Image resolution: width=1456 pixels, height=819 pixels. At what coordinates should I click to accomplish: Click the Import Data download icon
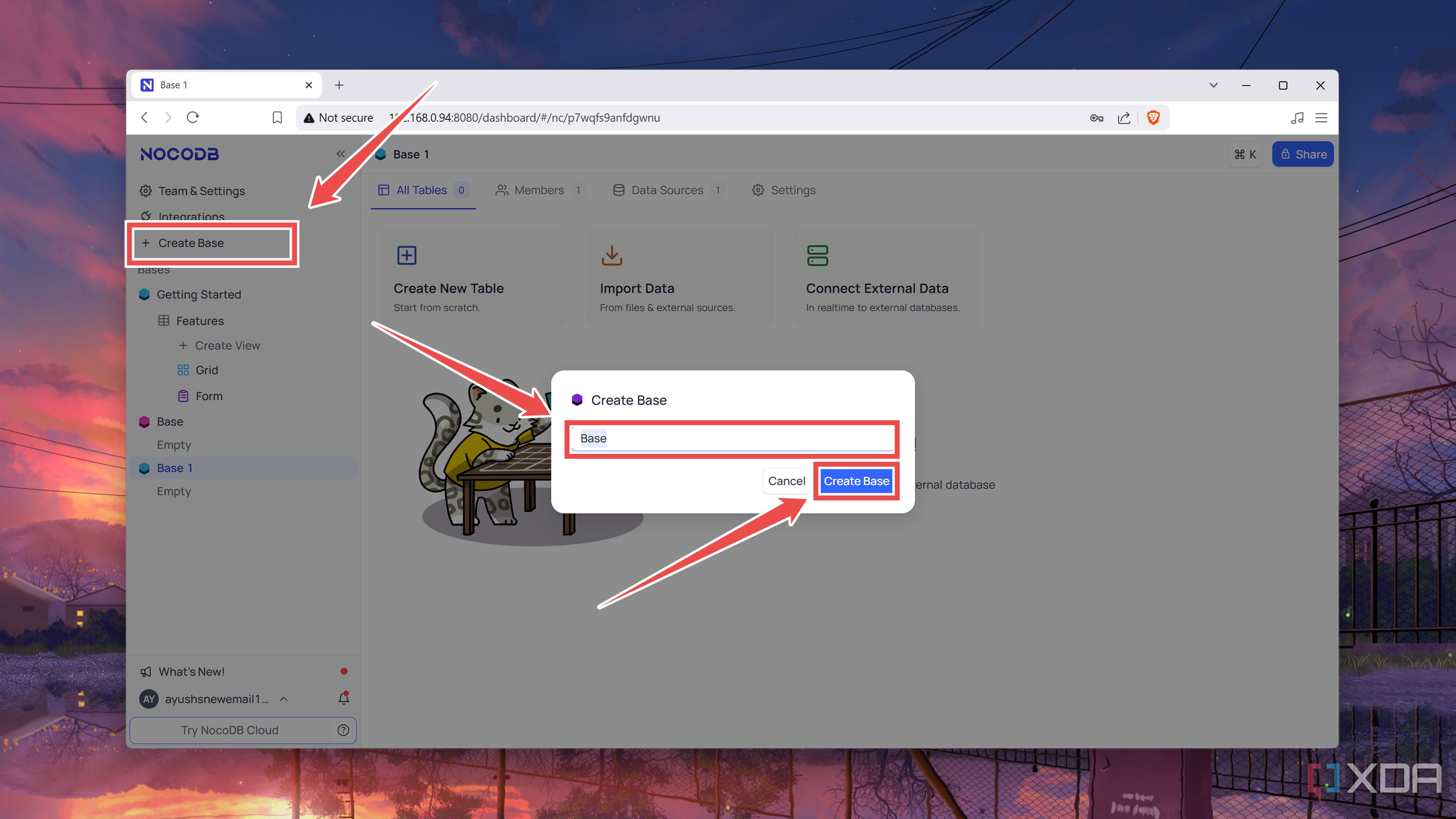tap(612, 256)
